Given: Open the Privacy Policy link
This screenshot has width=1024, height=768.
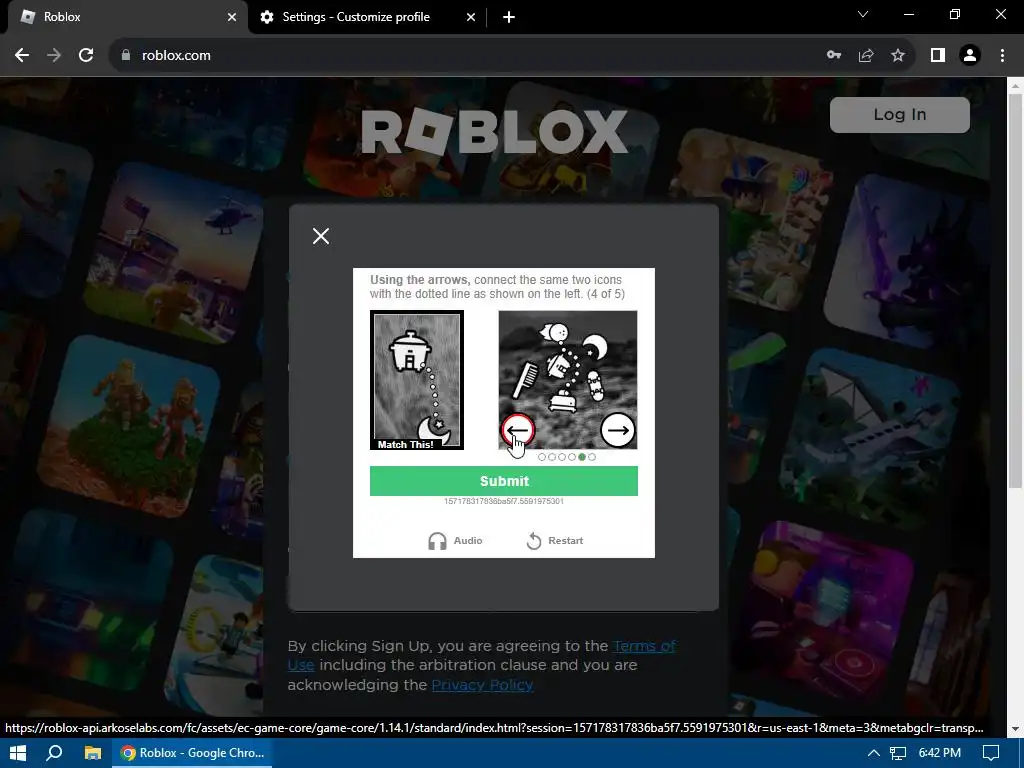Looking at the screenshot, I should pyautogui.click(x=483, y=684).
